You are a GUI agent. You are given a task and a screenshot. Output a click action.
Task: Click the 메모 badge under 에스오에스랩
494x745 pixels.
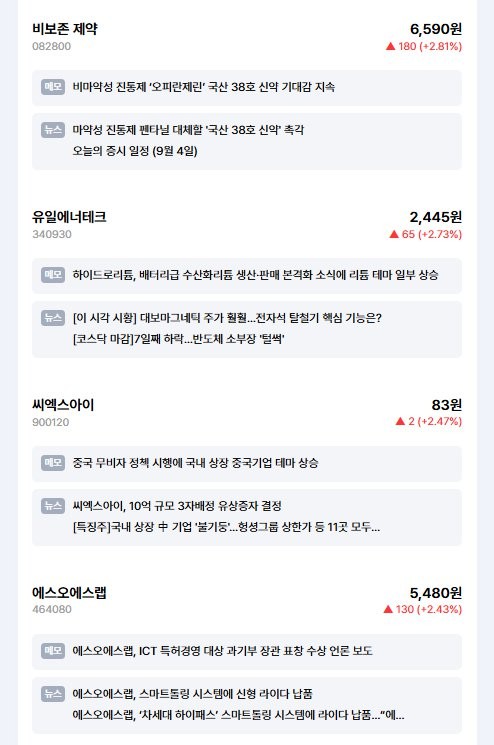(x=53, y=650)
